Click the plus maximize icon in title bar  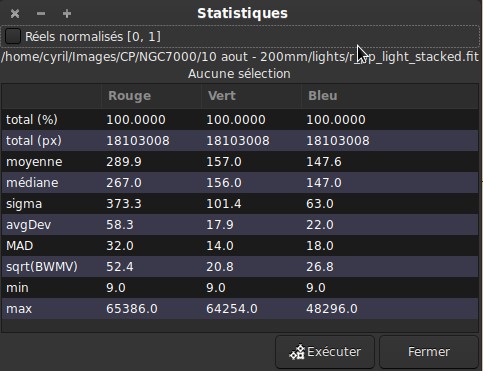[67, 14]
